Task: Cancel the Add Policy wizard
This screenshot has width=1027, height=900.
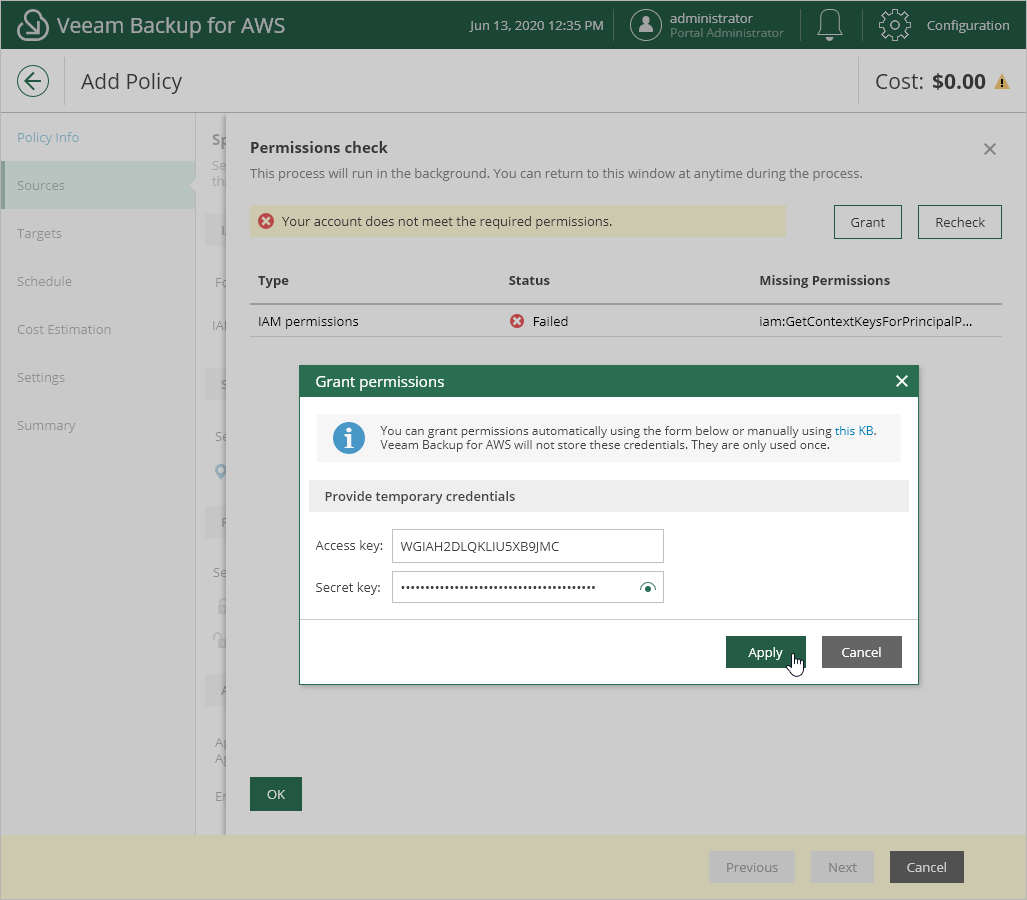Action: point(926,867)
